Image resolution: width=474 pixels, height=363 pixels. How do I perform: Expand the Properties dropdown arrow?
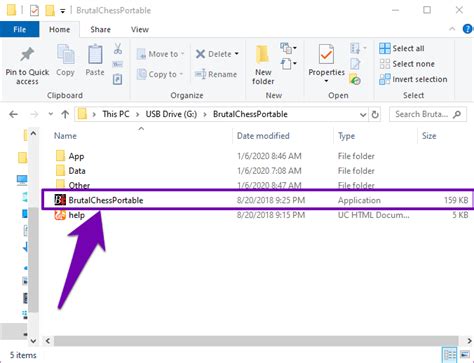tap(326, 81)
